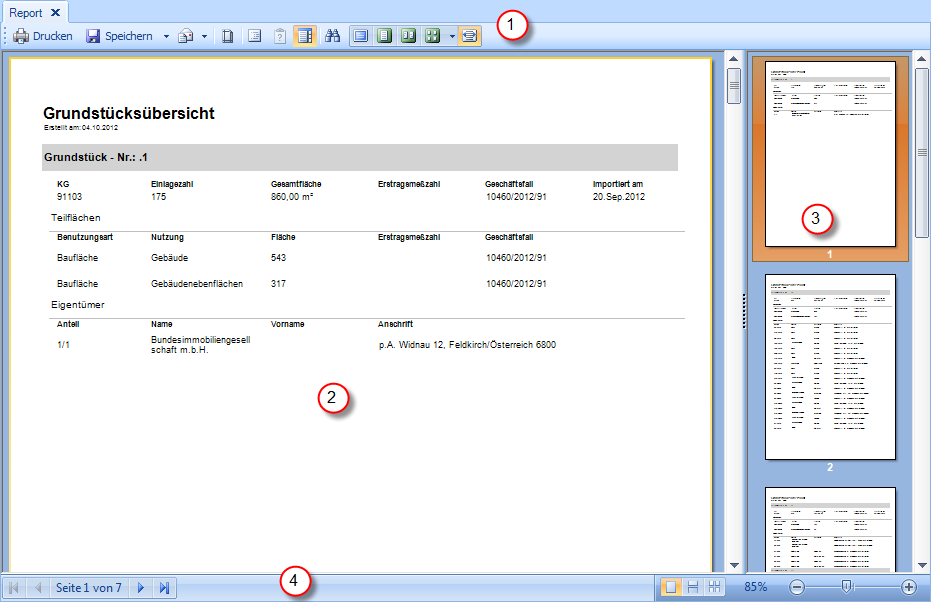Click the zoom in plus button
Viewport: 931px width, 602px height.
(x=908, y=588)
